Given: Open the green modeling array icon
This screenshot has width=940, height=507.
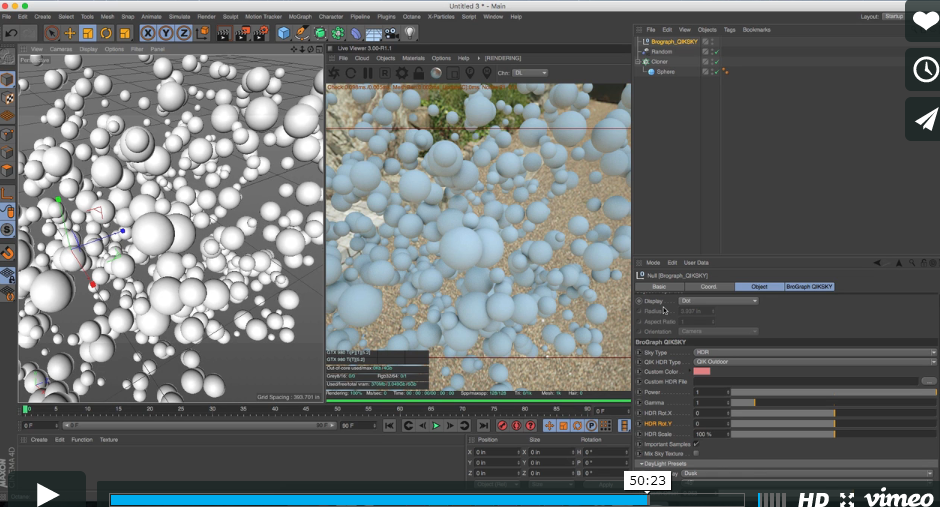Looking at the screenshot, I should pyautogui.click(x=338, y=33).
